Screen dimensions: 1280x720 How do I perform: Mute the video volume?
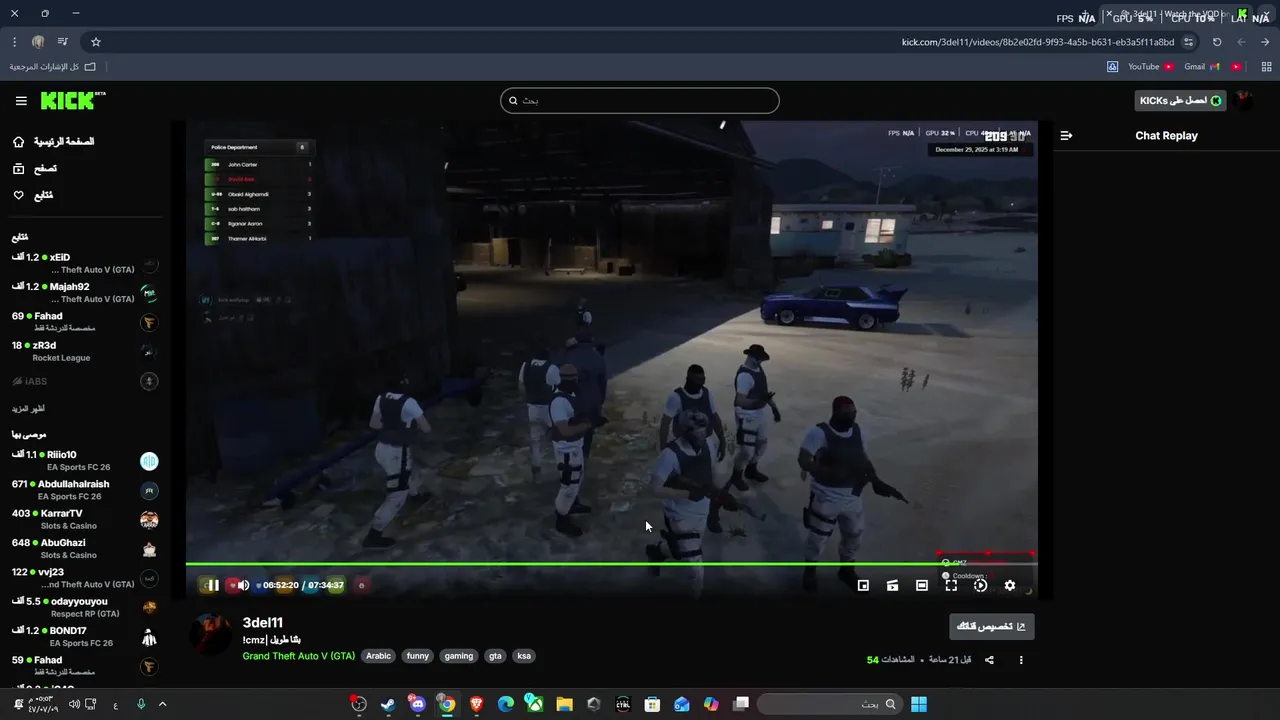243,586
